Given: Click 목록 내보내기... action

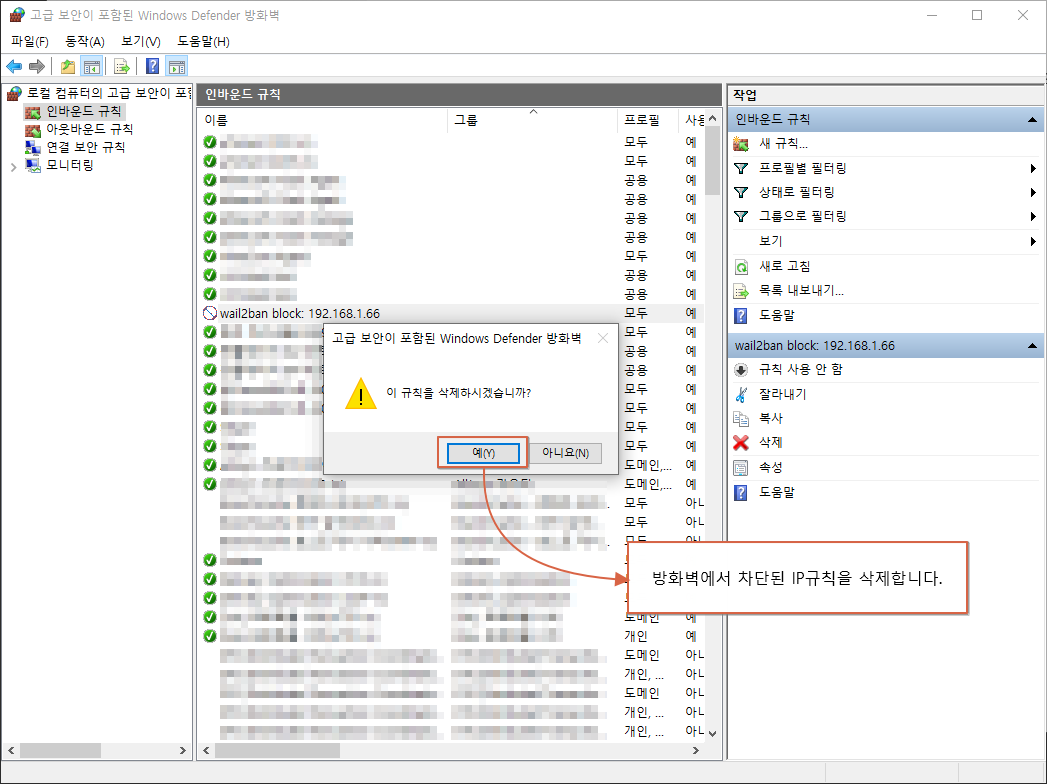Looking at the screenshot, I should (801, 290).
